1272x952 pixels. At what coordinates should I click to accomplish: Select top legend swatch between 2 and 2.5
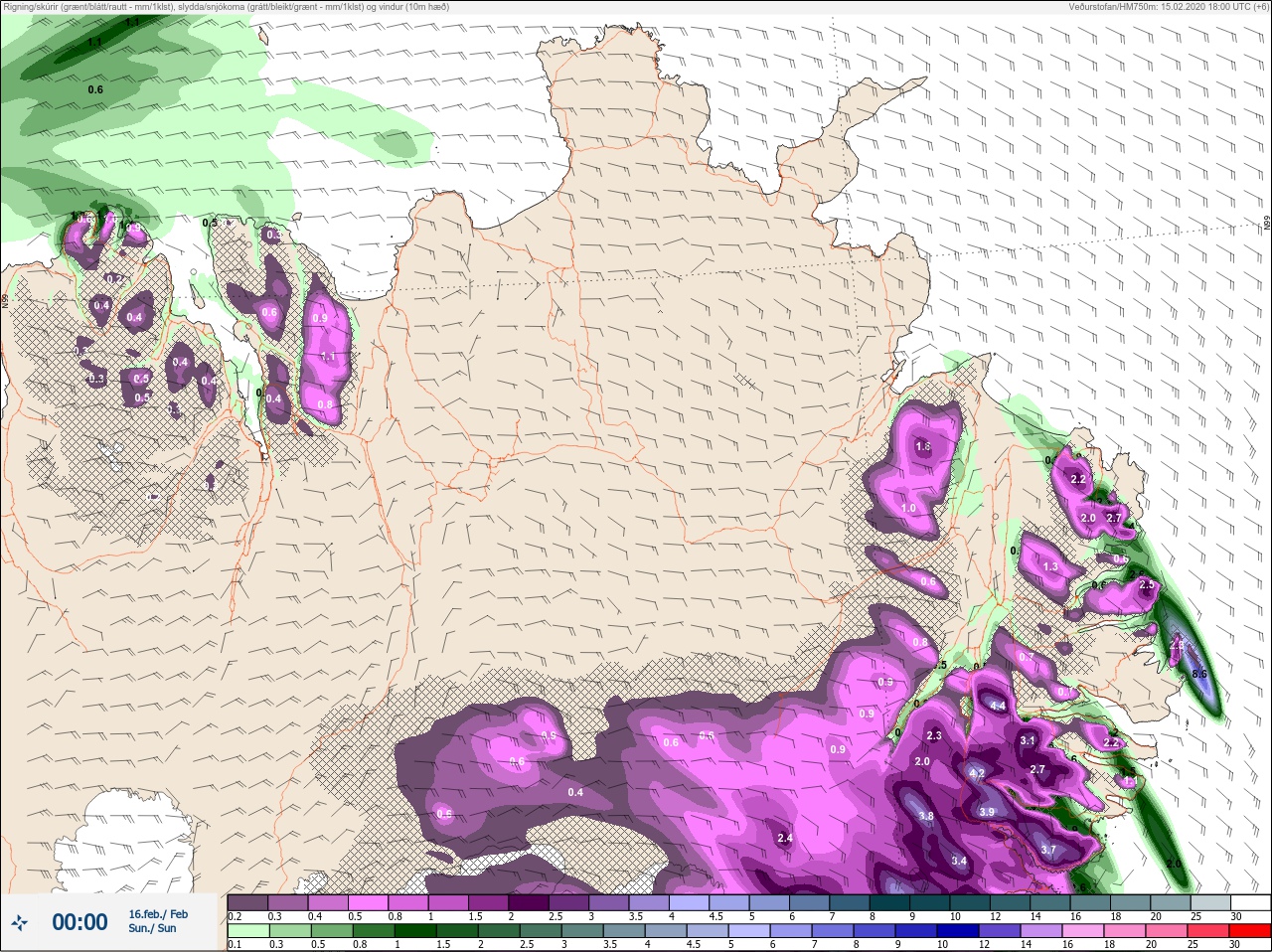point(530,902)
